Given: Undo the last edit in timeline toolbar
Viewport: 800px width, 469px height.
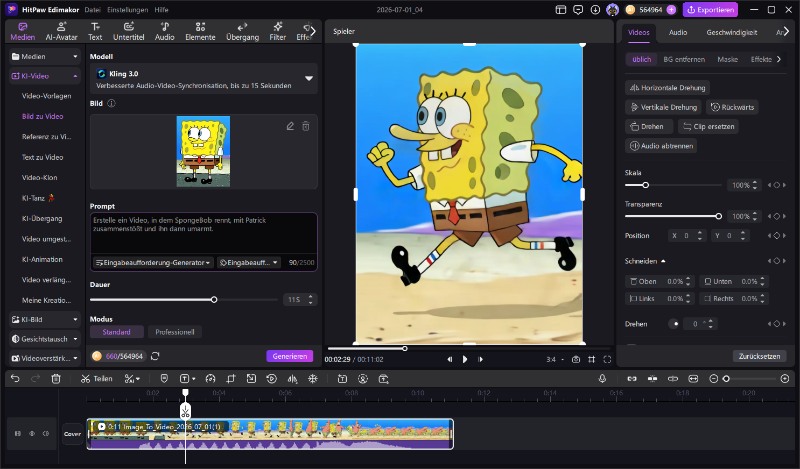Looking at the screenshot, I should 15,379.
